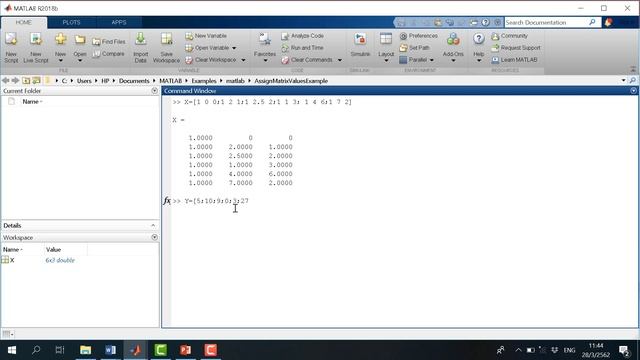Open Windows search from the taskbar

(x=36, y=350)
